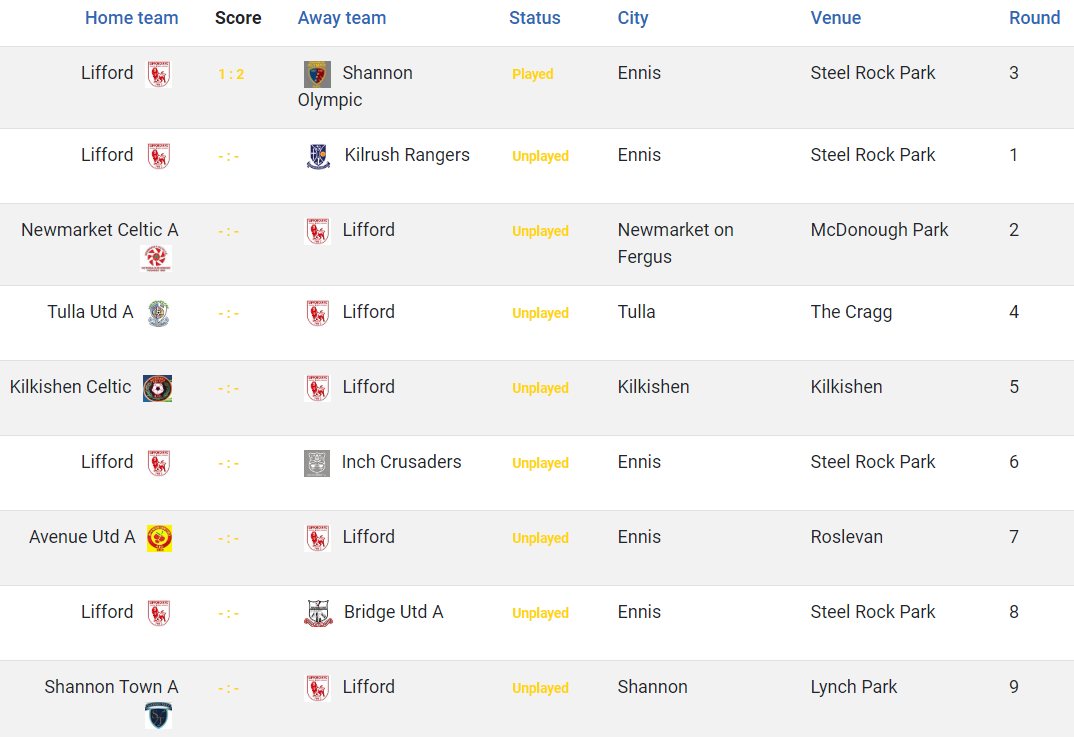Click the Tulla Utd A crest
Image resolution: width=1074 pixels, height=737 pixels.
click(x=159, y=313)
